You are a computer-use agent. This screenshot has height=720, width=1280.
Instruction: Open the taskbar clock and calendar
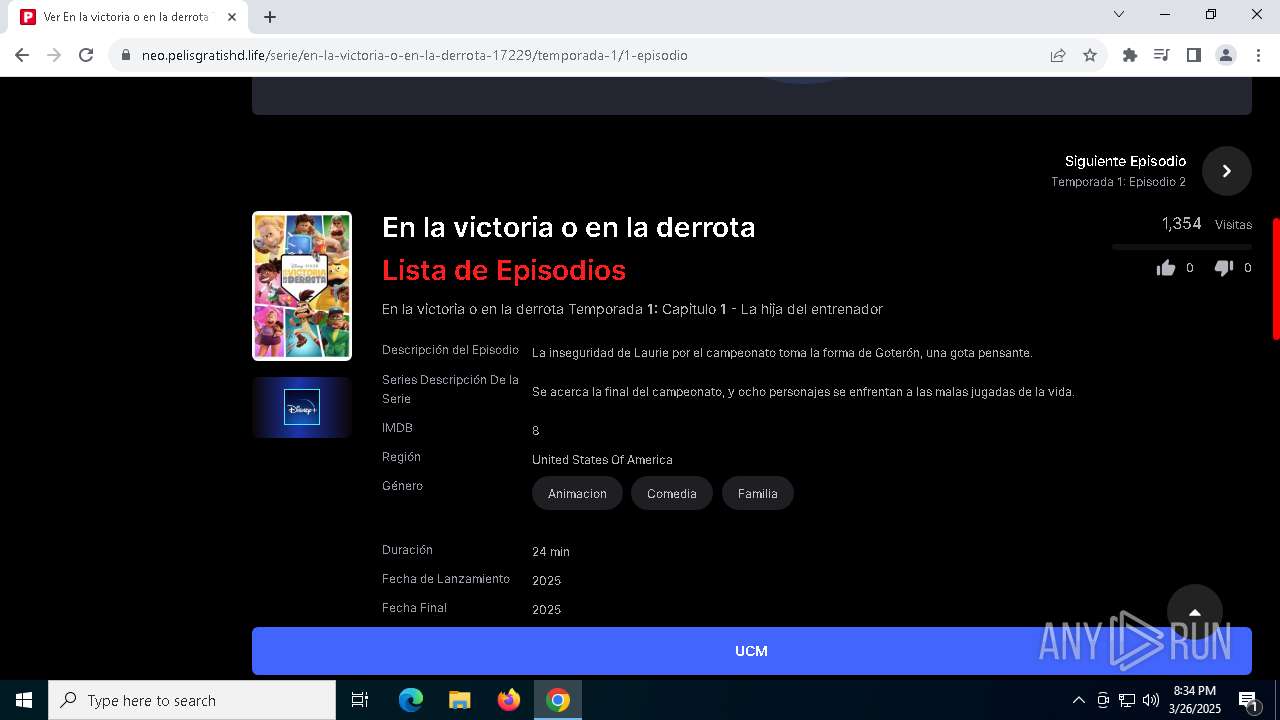point(1195,700)
